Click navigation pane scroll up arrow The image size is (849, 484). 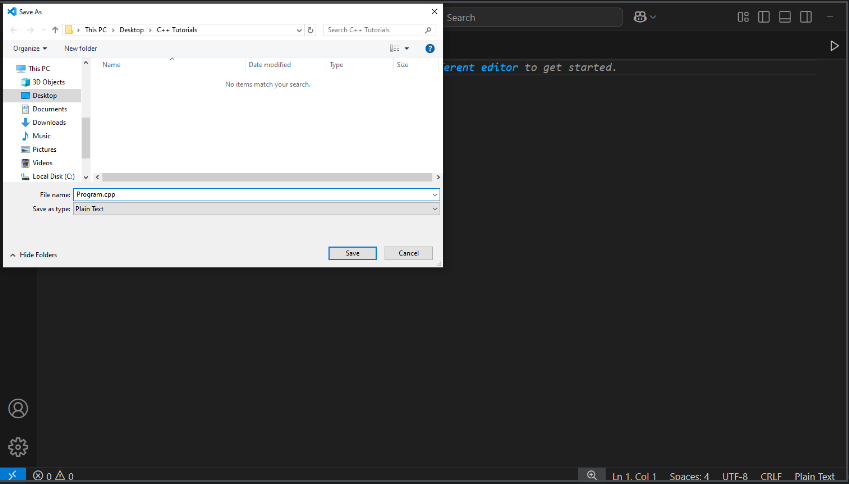point(86,63)
